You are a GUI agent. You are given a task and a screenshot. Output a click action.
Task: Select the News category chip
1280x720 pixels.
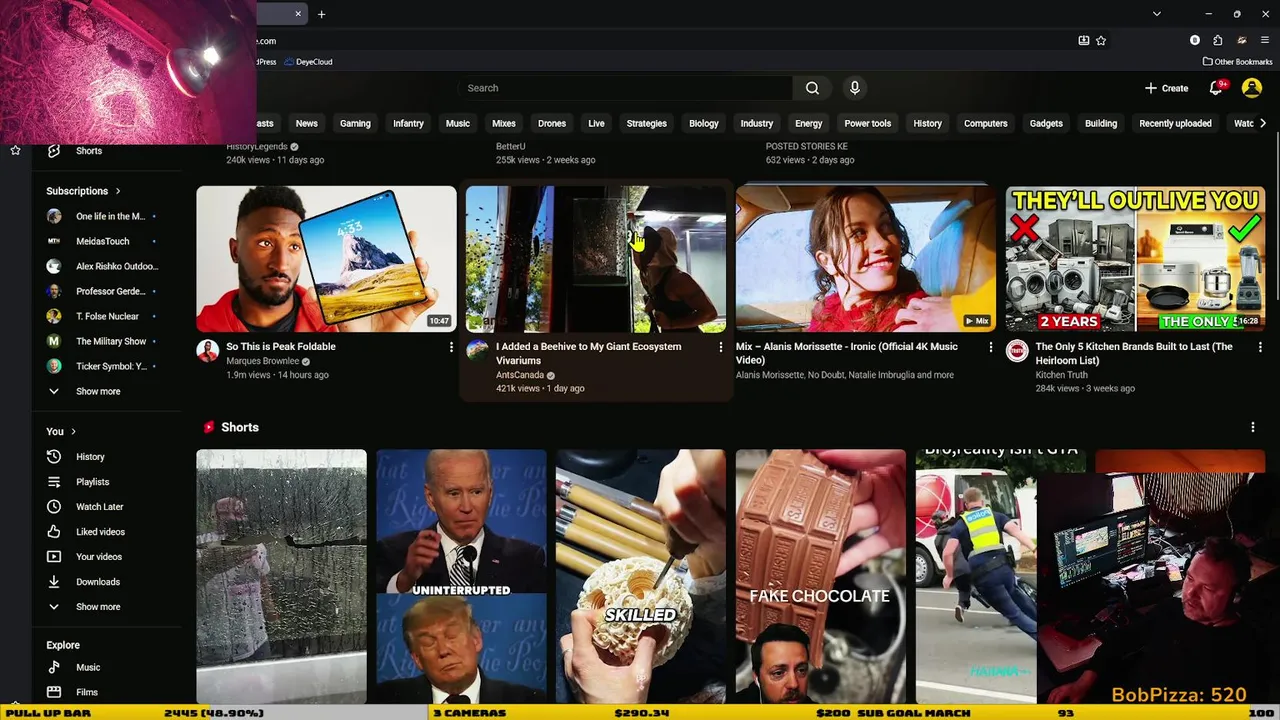pyautogui.click(x=306, y=124)
